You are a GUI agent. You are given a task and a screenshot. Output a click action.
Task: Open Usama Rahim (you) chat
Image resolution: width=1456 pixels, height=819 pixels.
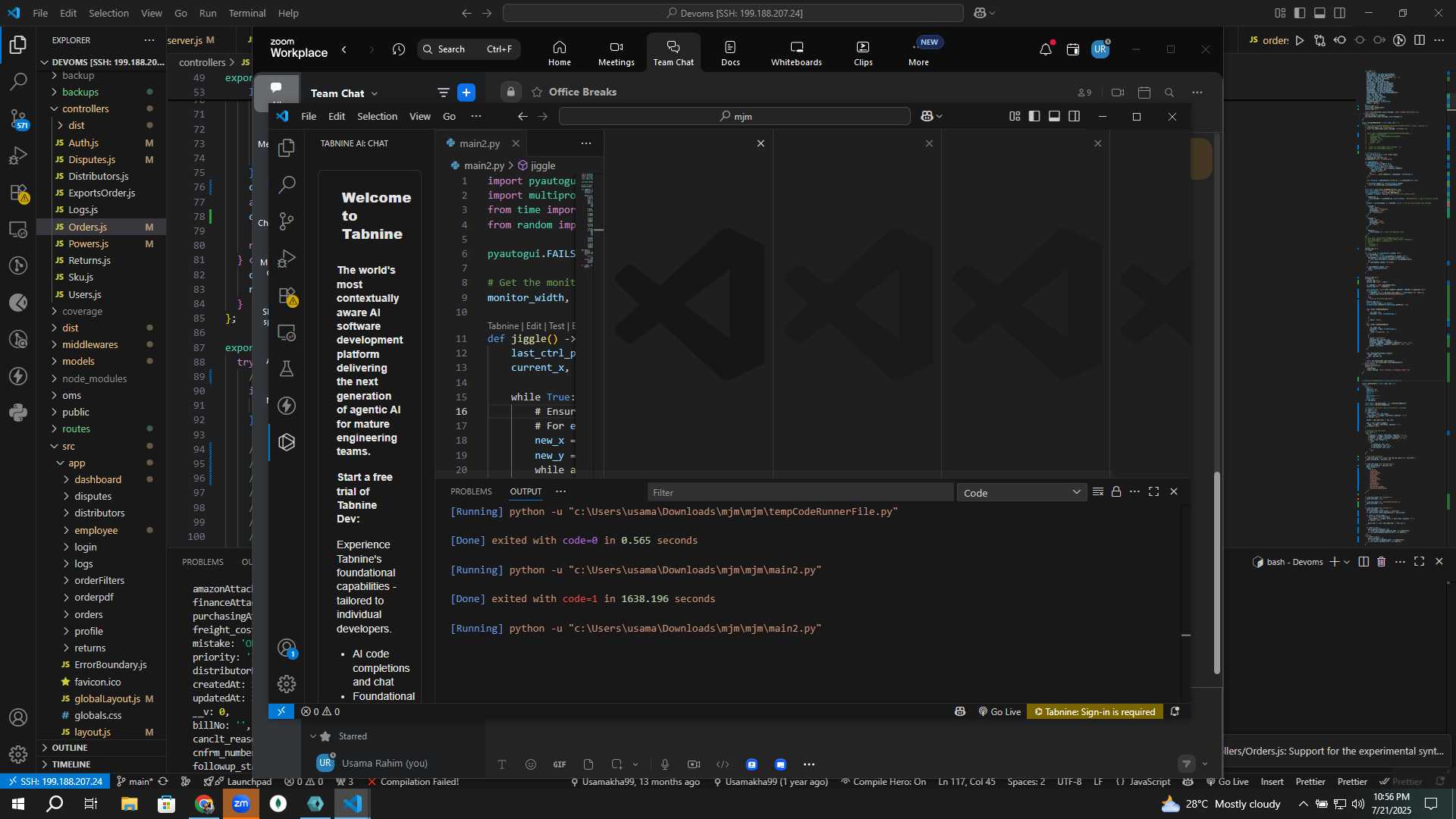(x=384, y=764)
